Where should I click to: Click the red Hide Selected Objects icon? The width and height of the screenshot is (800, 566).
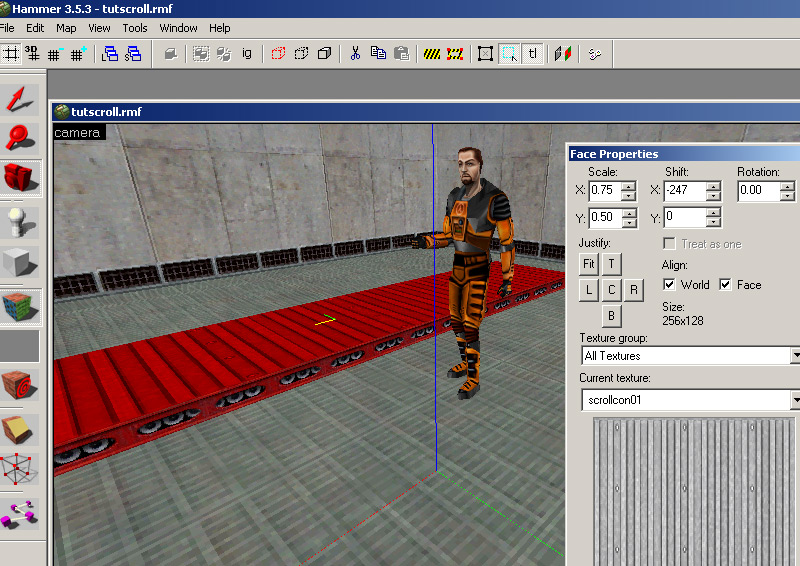(x=278, y=54)
